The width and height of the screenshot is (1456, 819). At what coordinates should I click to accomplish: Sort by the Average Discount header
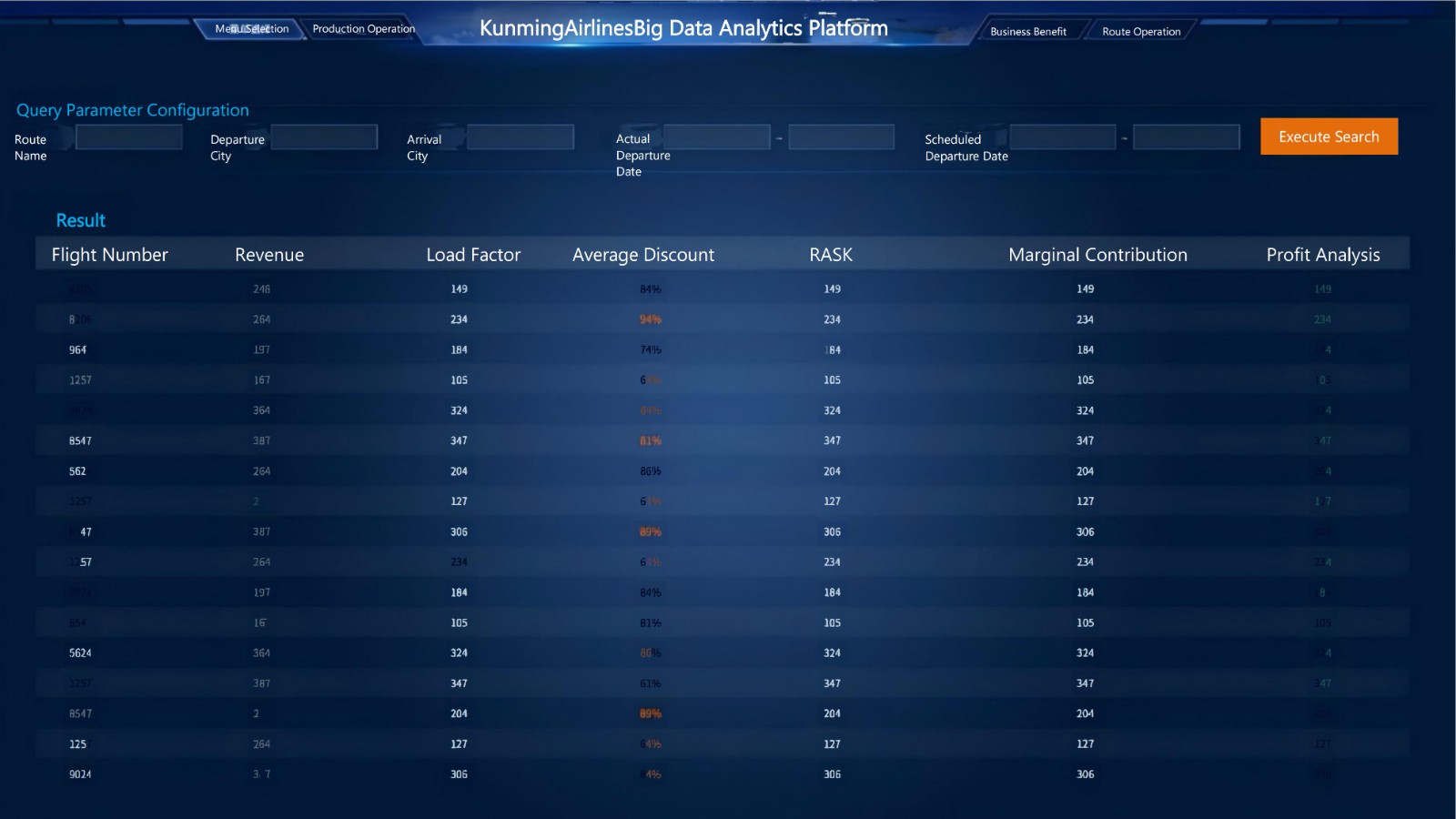coord(642,255)
